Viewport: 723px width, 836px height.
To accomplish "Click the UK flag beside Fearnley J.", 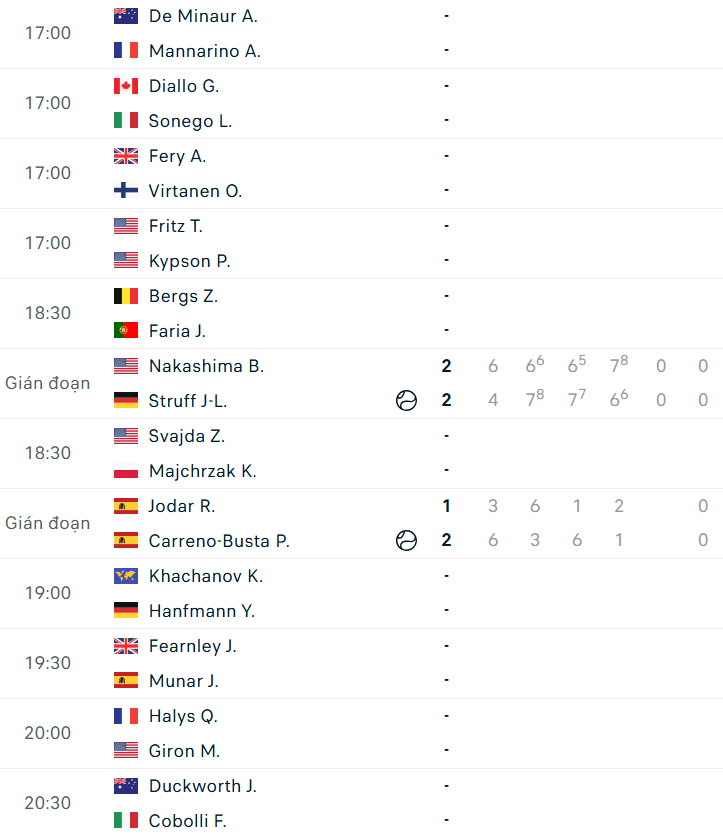I will (126, 646).
